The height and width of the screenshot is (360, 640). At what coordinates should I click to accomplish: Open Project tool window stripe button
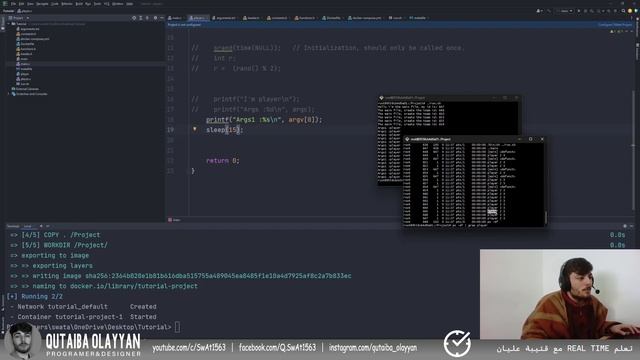pyautogui.click(x=2, y=24)
